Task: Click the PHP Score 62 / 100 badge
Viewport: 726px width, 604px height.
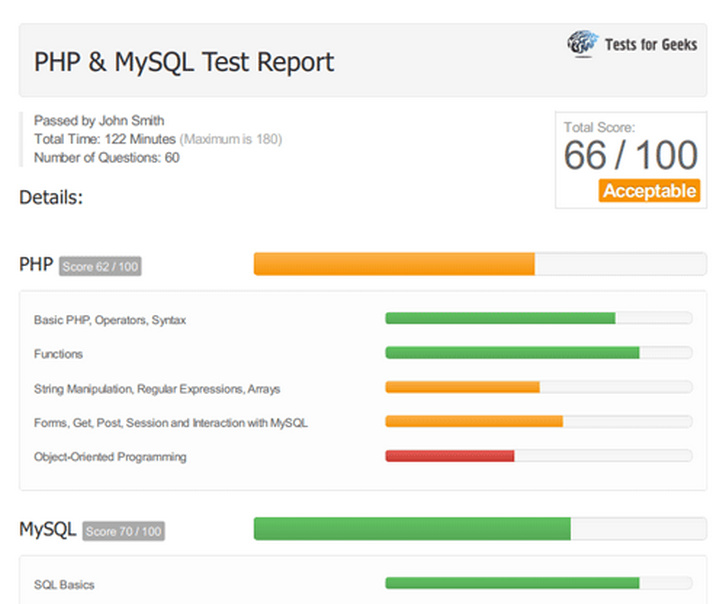Action: (99, 267)
